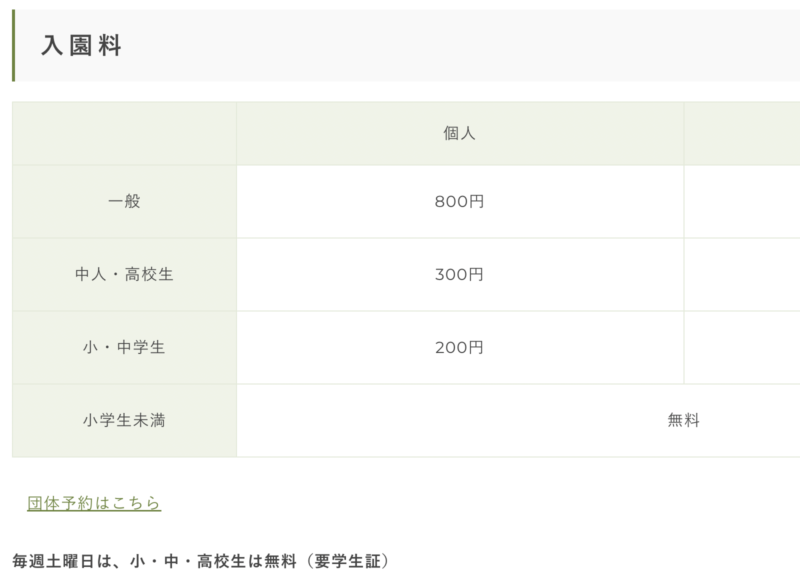Image resolution: width=800 pixels, height=581 pixels.
Task: Click the cut-off header cell right of 個人
Action: [x=742, y=133]
